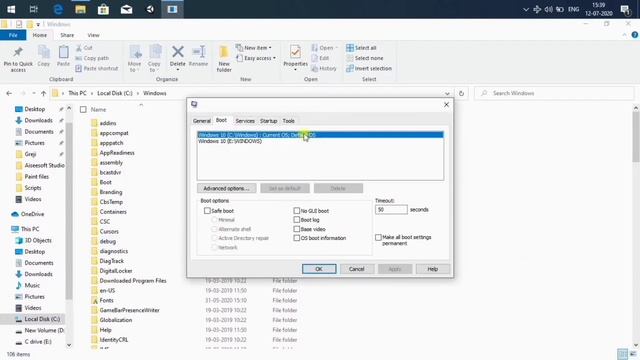Switch to the Tools tab
The width and height of the screenshot is (640, 360).
pyautogui.click(x=289, y=121)
